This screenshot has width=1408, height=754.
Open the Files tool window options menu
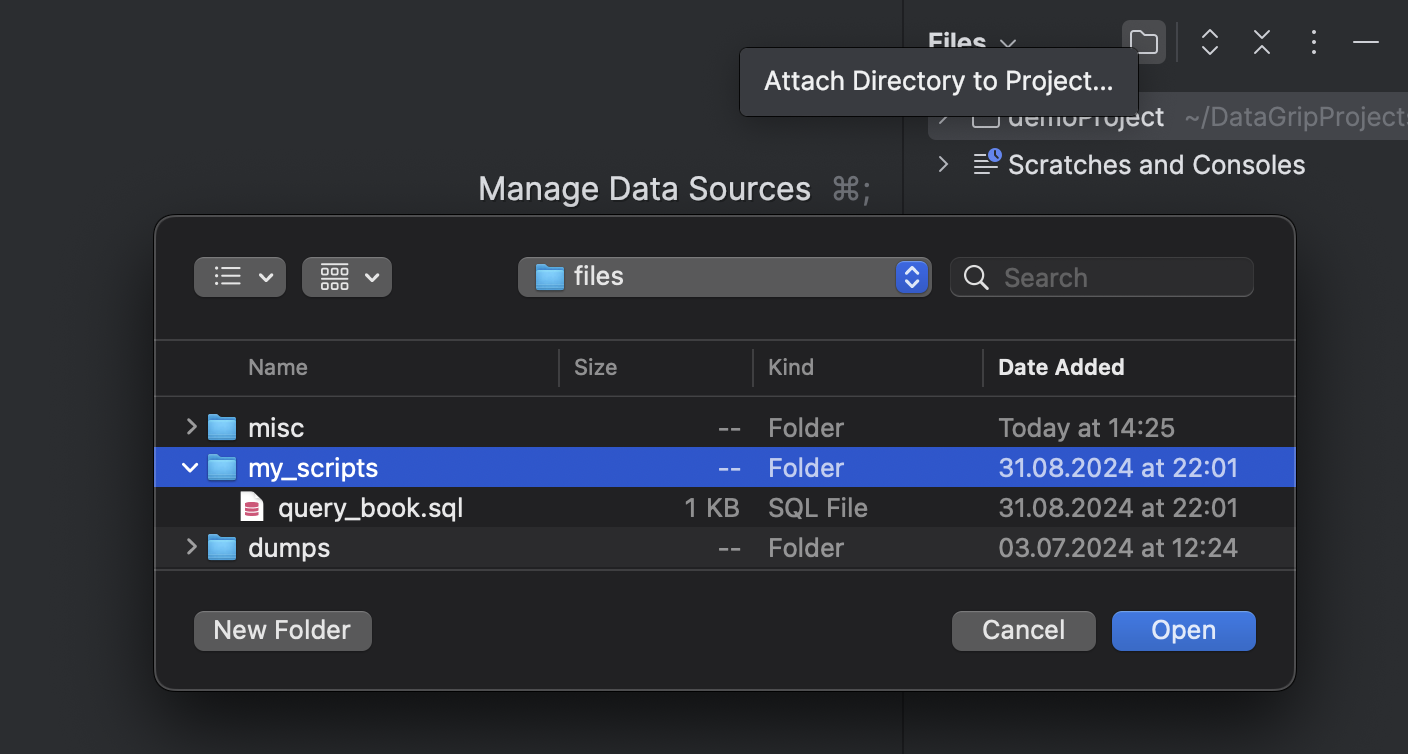click(x=1313, y=42)
